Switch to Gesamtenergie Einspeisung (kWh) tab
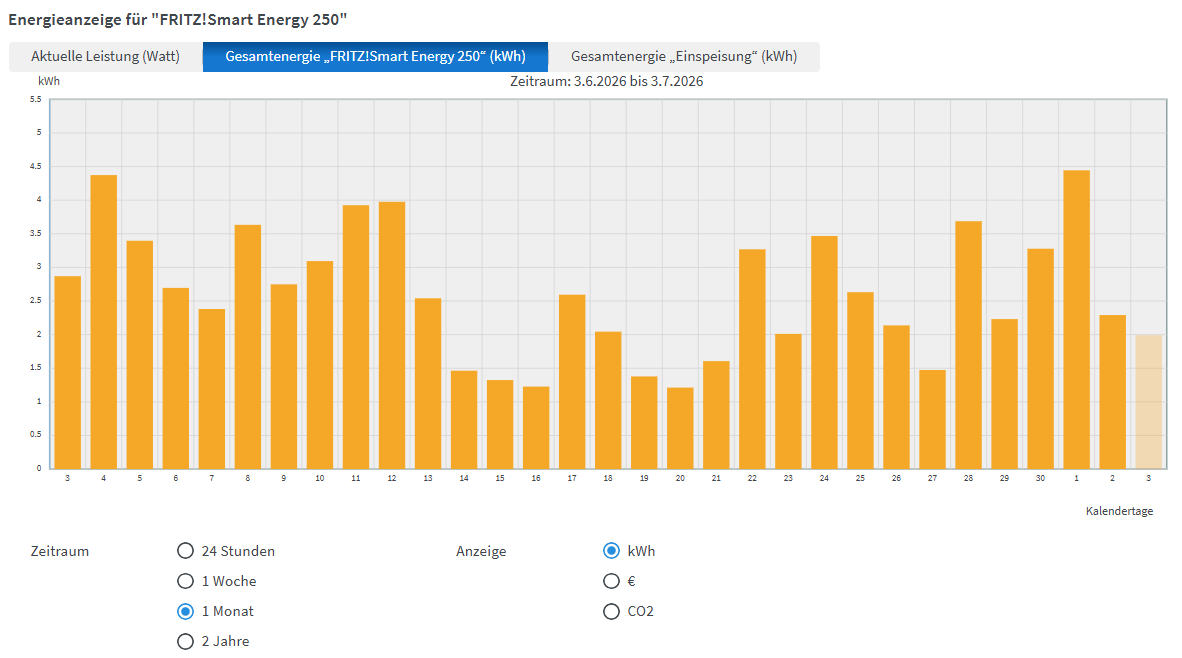Viewport: 1182px width, 658px height. (684, 57)
